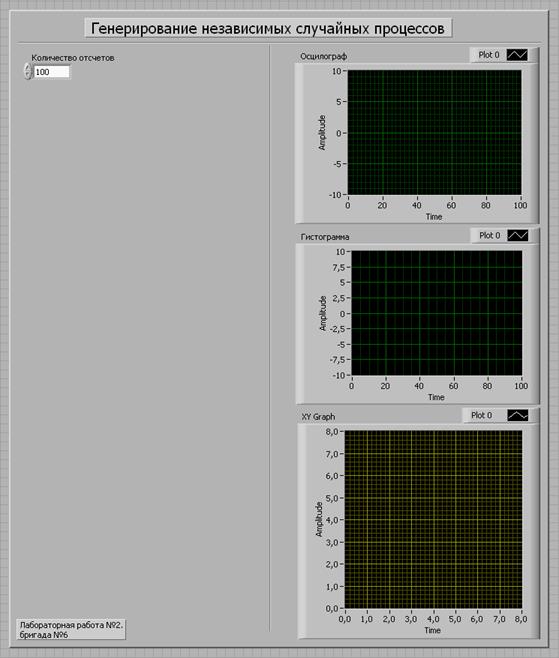This screenshot has height=658, width=559.
Task: Click Осцилограф Plot 0 line style icon
Action: [517, 55]
